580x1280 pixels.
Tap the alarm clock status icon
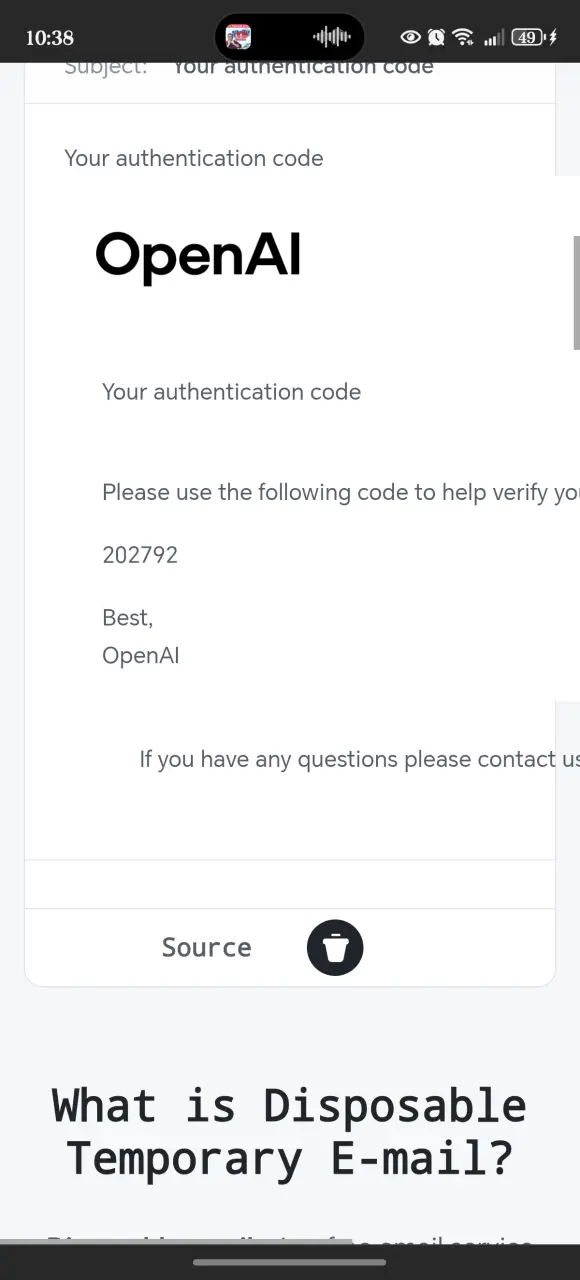pos(436,37)
